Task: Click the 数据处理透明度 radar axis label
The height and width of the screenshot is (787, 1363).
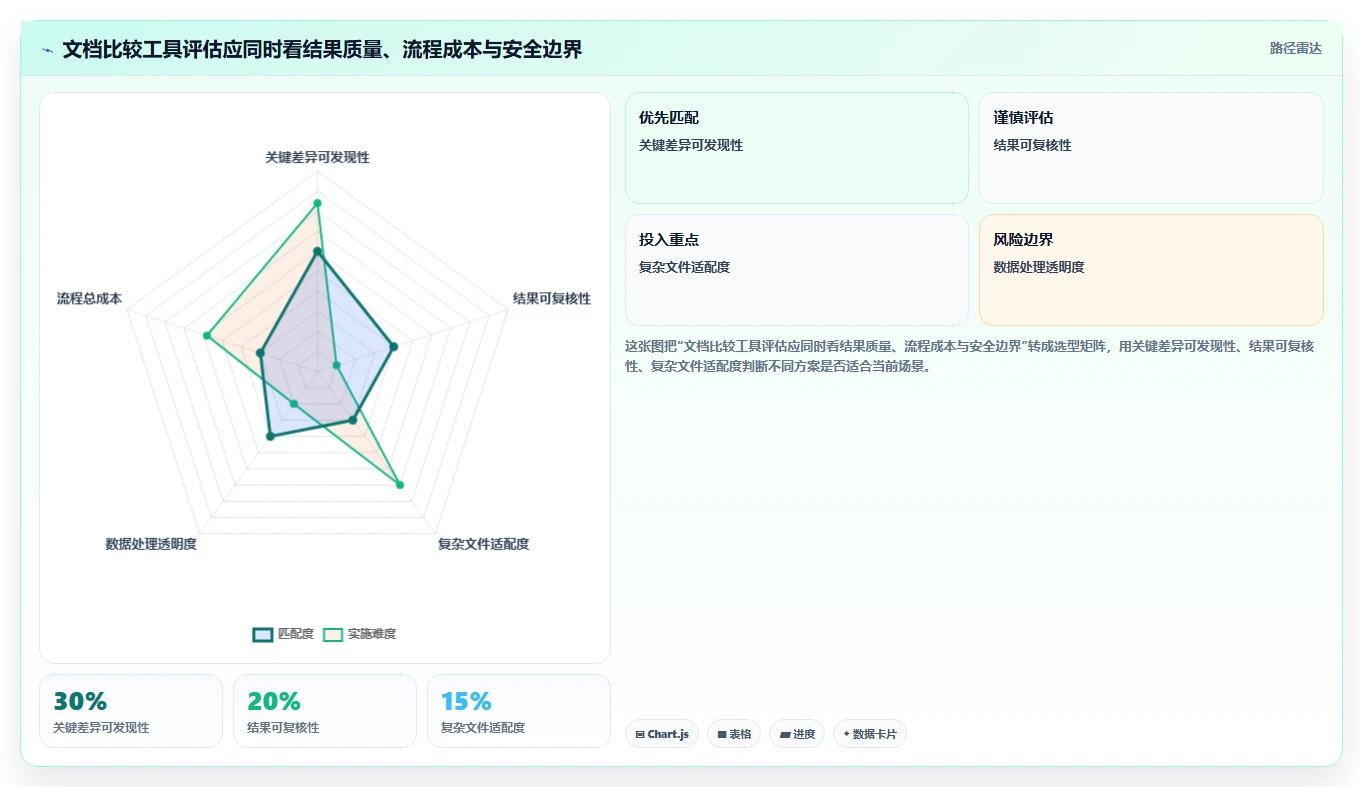Action: 151,545
